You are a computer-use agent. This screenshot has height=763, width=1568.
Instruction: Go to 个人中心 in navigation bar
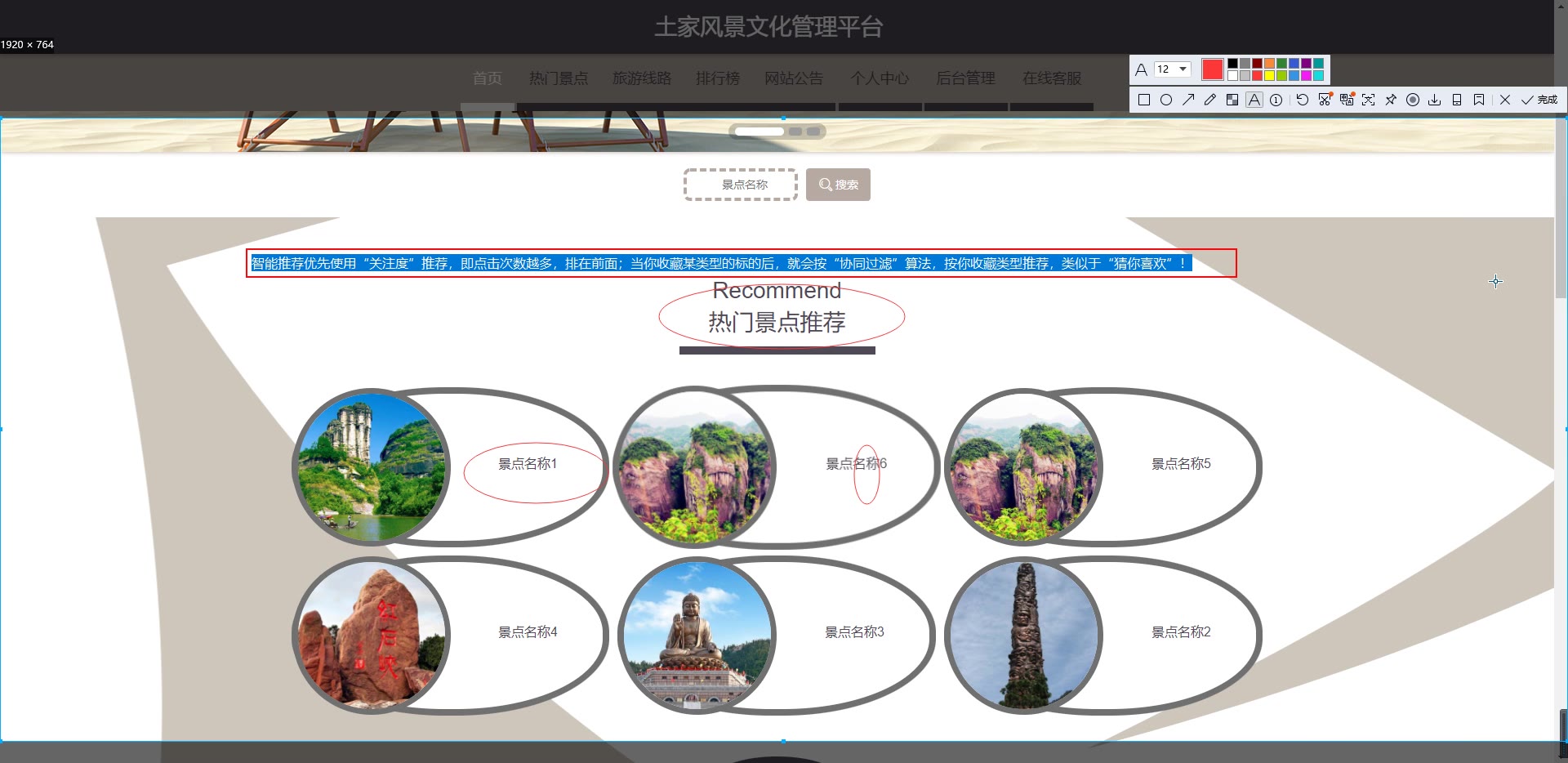(880, 78)
